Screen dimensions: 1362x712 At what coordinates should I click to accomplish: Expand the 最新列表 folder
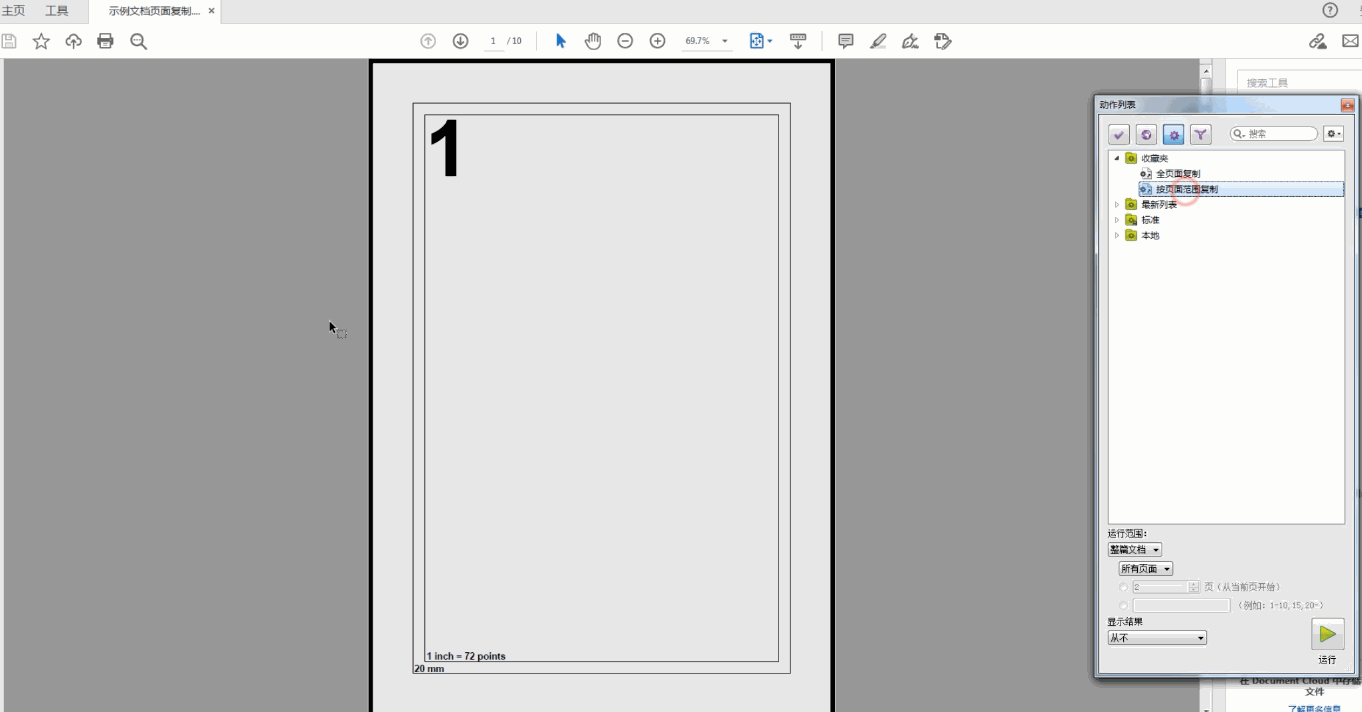pos(1117,205)
